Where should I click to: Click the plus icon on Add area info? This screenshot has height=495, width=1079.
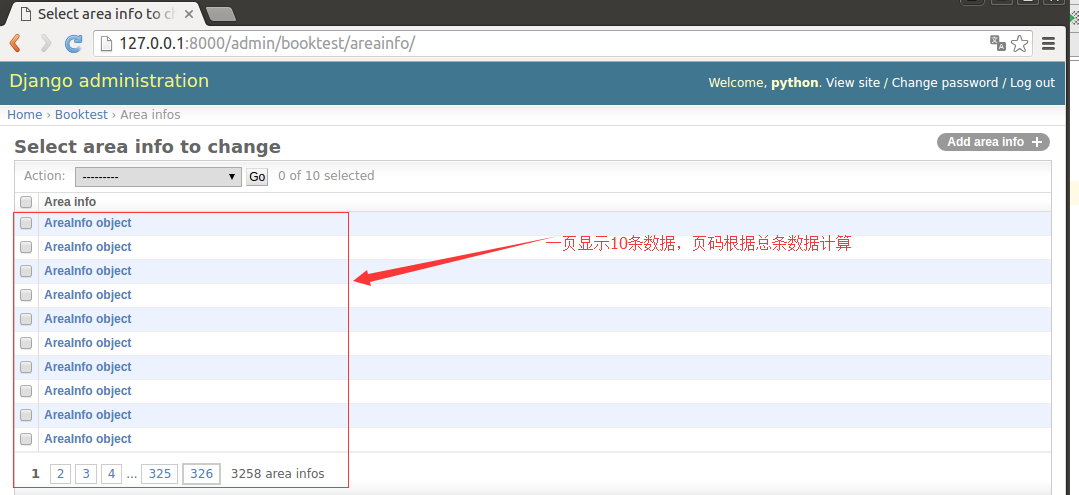(x=1038, y=142)
